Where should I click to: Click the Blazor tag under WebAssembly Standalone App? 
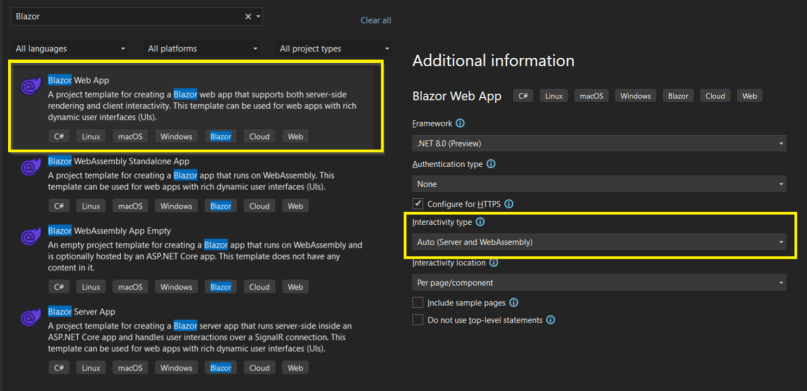[221, 206]
